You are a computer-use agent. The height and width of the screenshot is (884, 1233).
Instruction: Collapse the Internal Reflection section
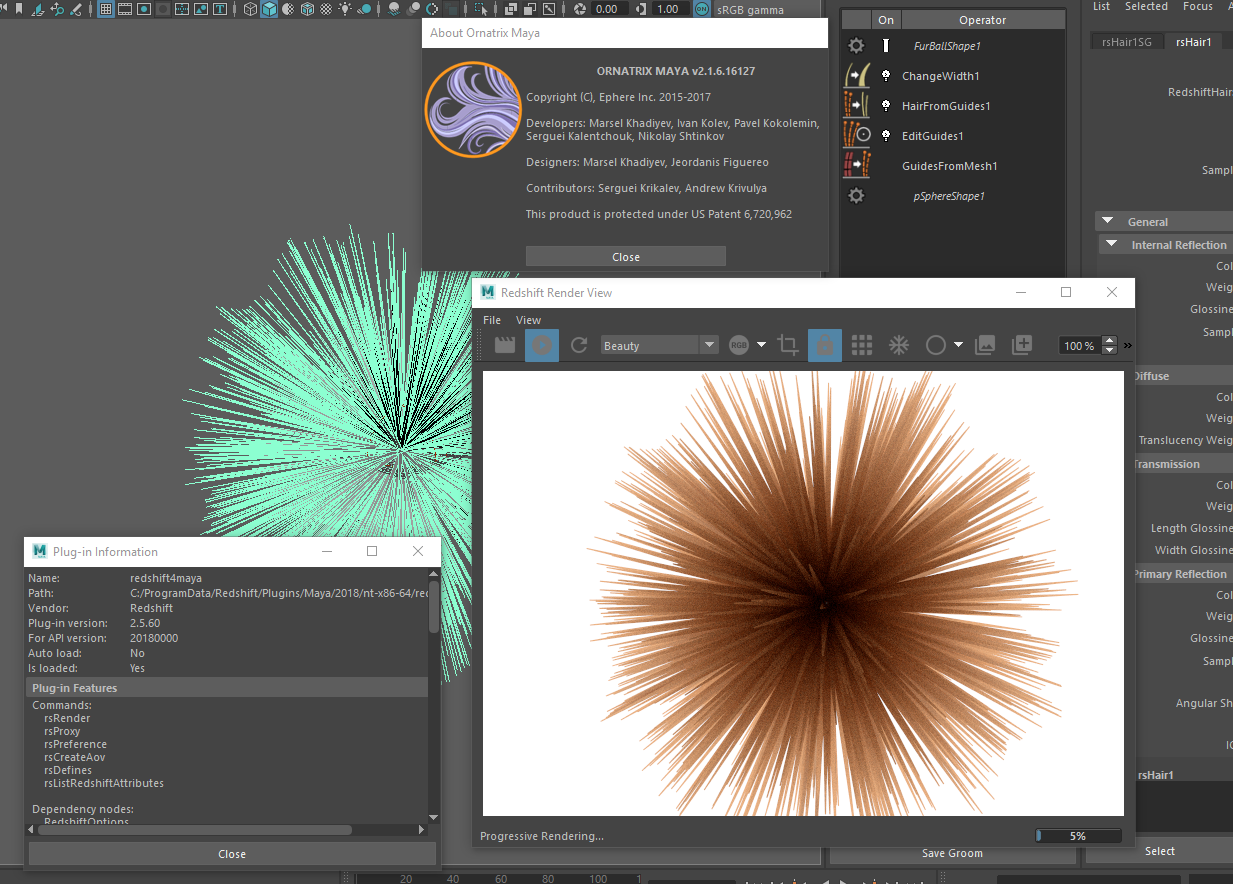pyautogui.click(x=1112, y=245)
